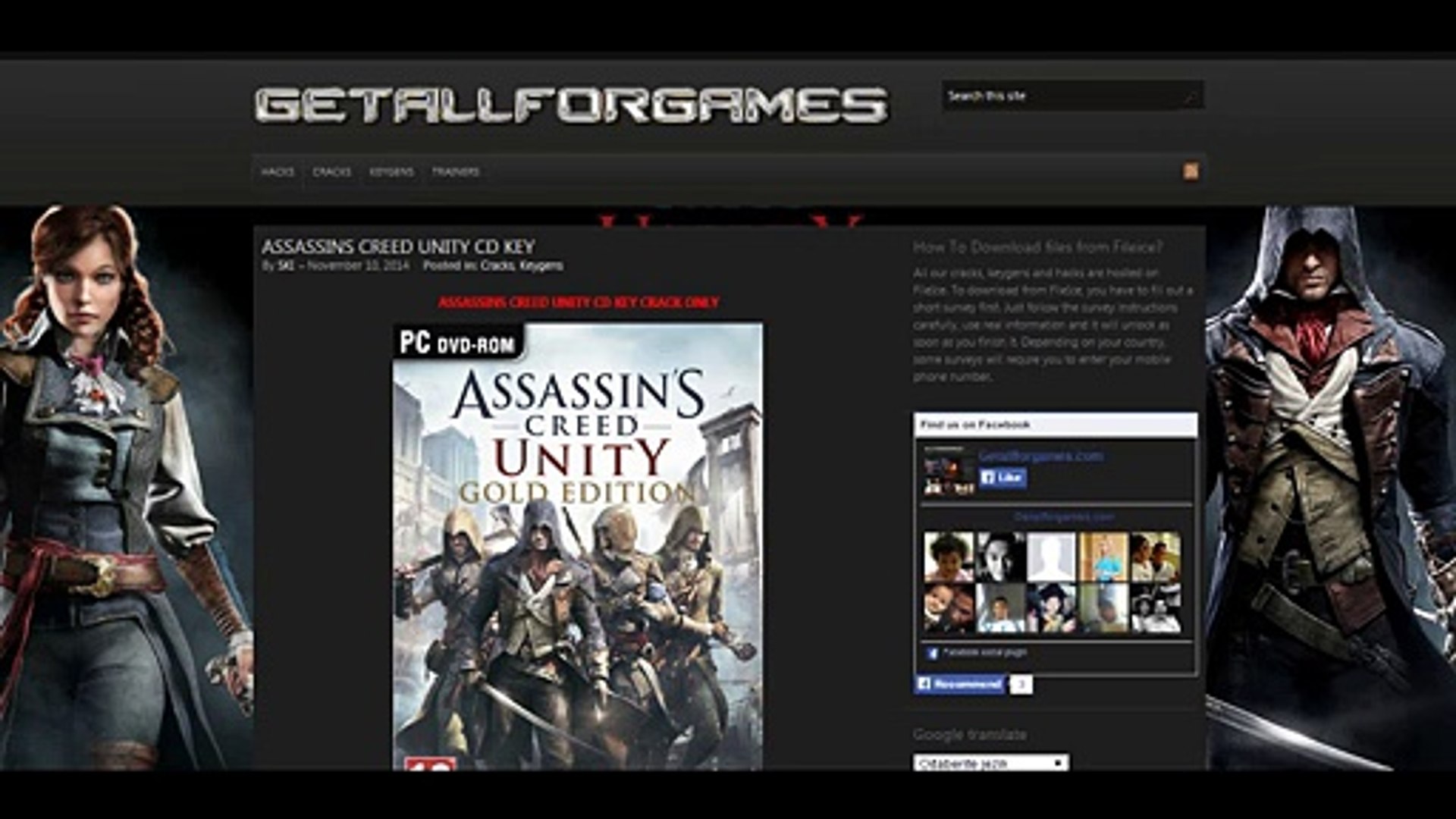Image resolution: width=1456 pixels, height=819 pixels.
Task: Open the HACKS menu item
Action: [x=277, y=172]
